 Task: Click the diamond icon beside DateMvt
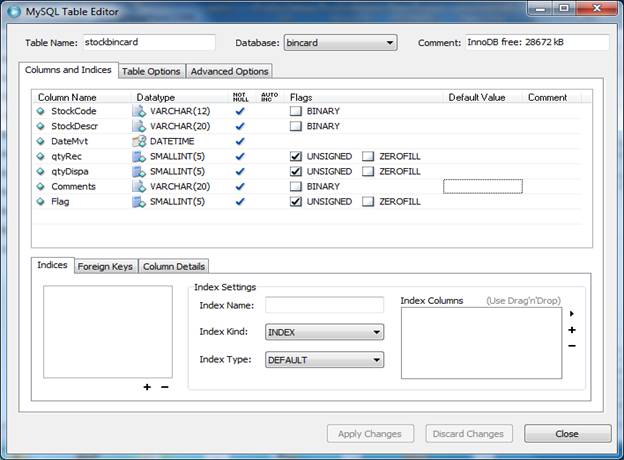(x=41, y=141)
